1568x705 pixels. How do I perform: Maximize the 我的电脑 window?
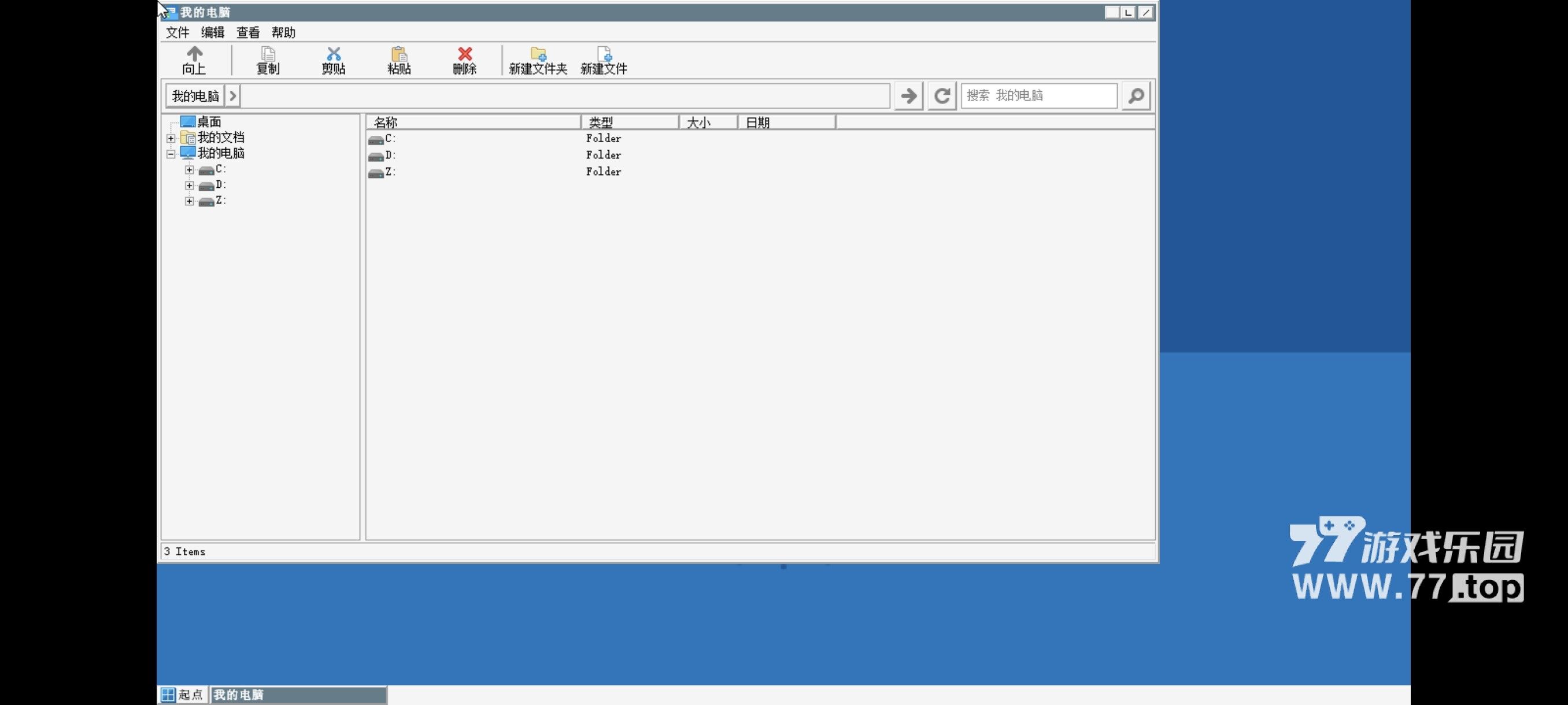(x=1129, y=12)
